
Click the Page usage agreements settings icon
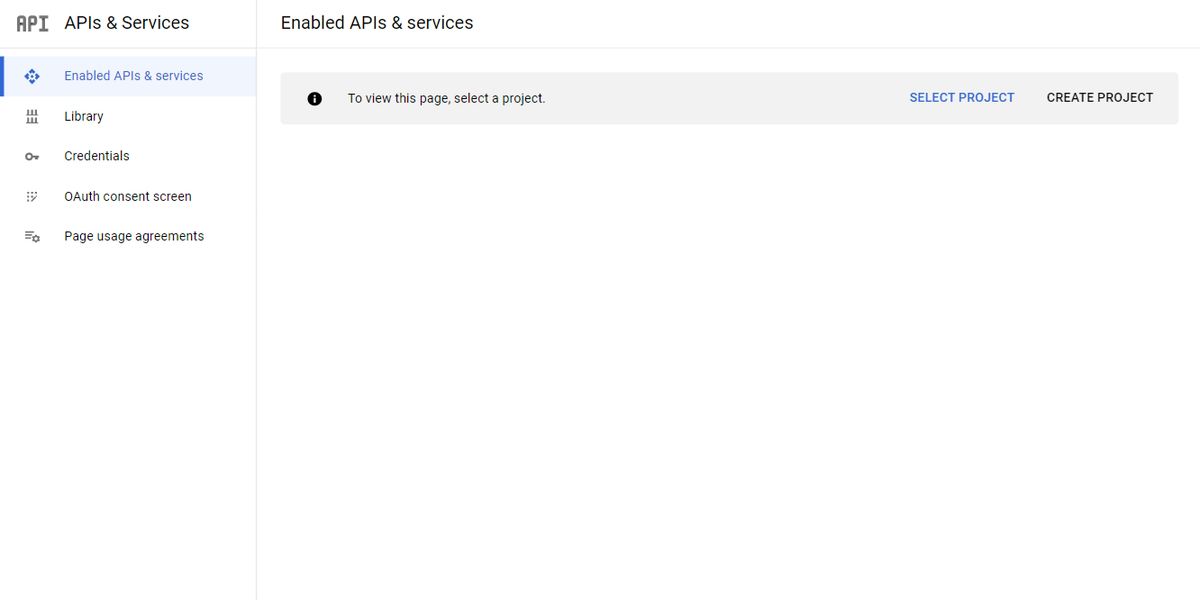(x=32, y=236)
